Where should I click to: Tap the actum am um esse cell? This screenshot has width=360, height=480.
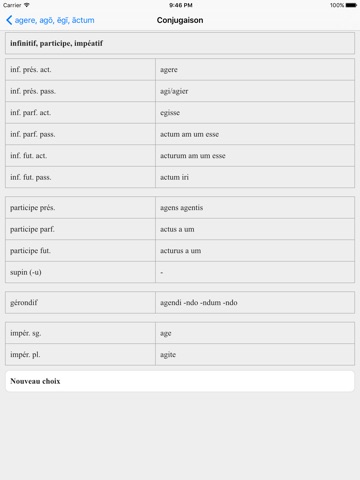pyautogui.click(x=255, y=134)
